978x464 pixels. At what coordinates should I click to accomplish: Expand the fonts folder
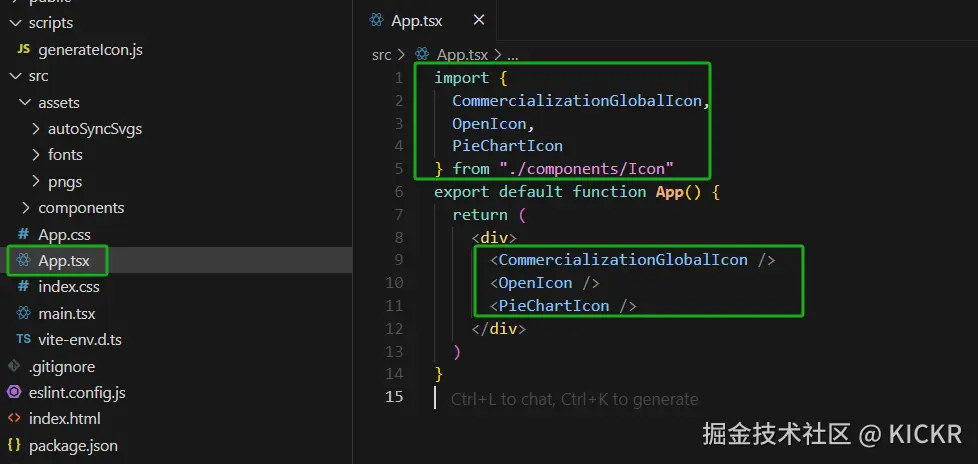pyautogui.click(x=35, y=155)
